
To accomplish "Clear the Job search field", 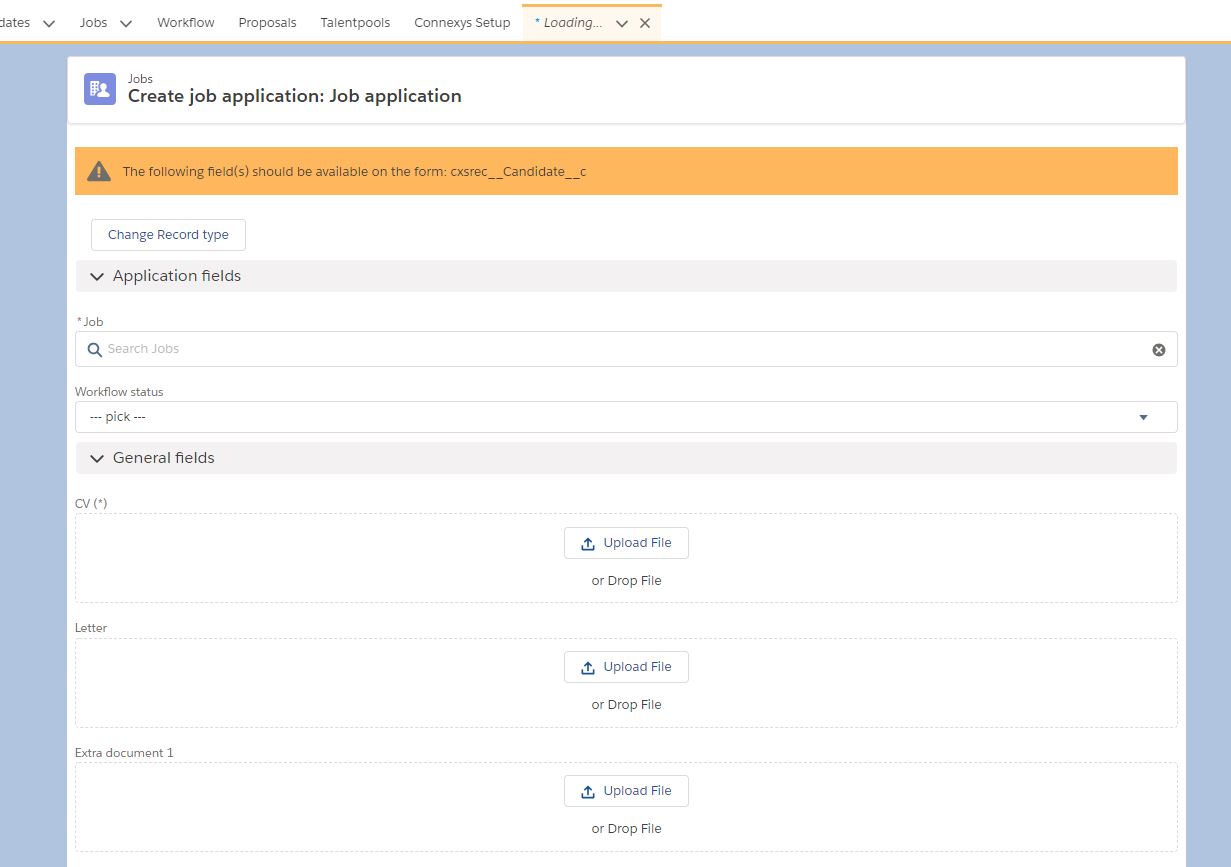I will pos(1159,350).
